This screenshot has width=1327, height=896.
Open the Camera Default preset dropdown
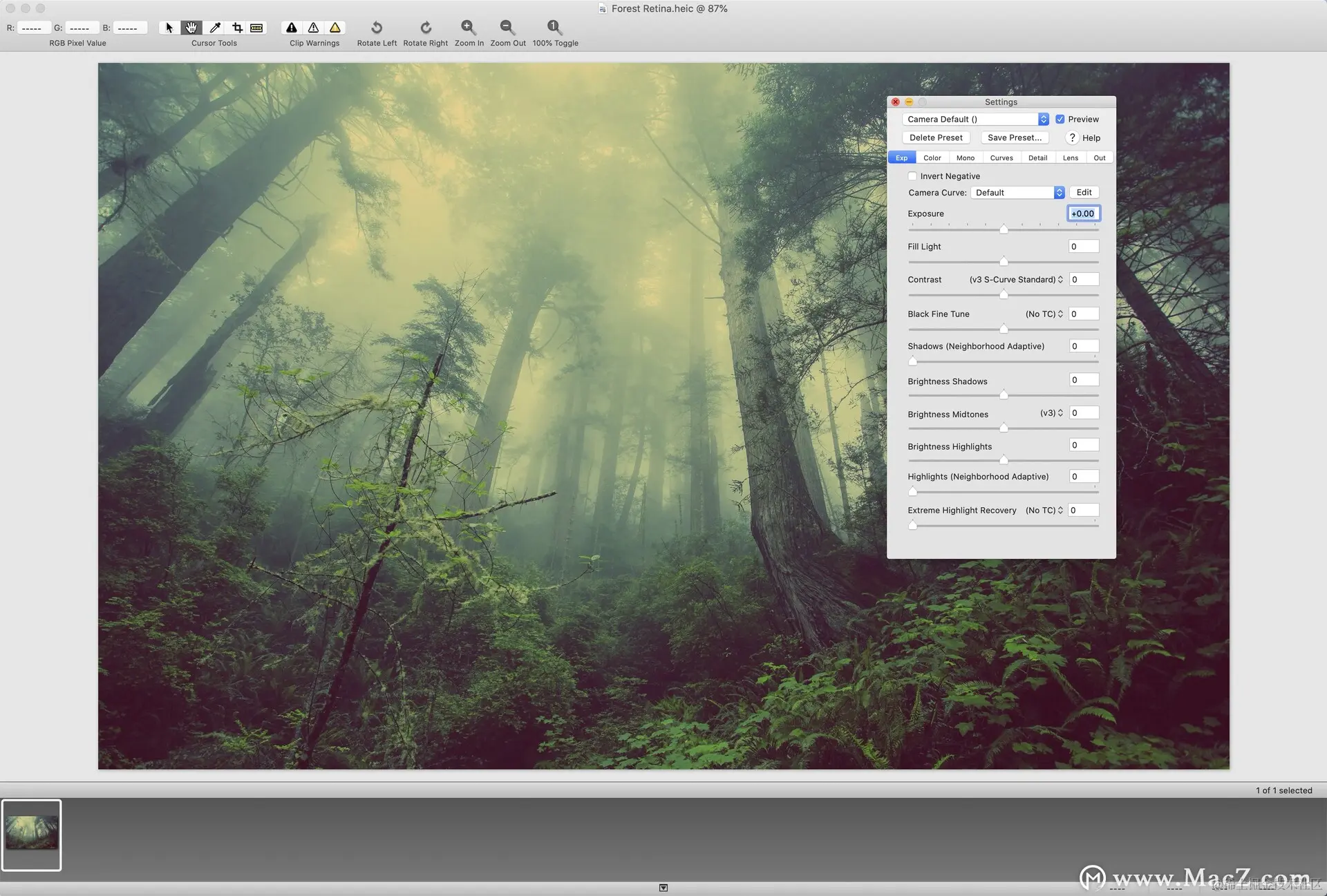tap(975, 120)
